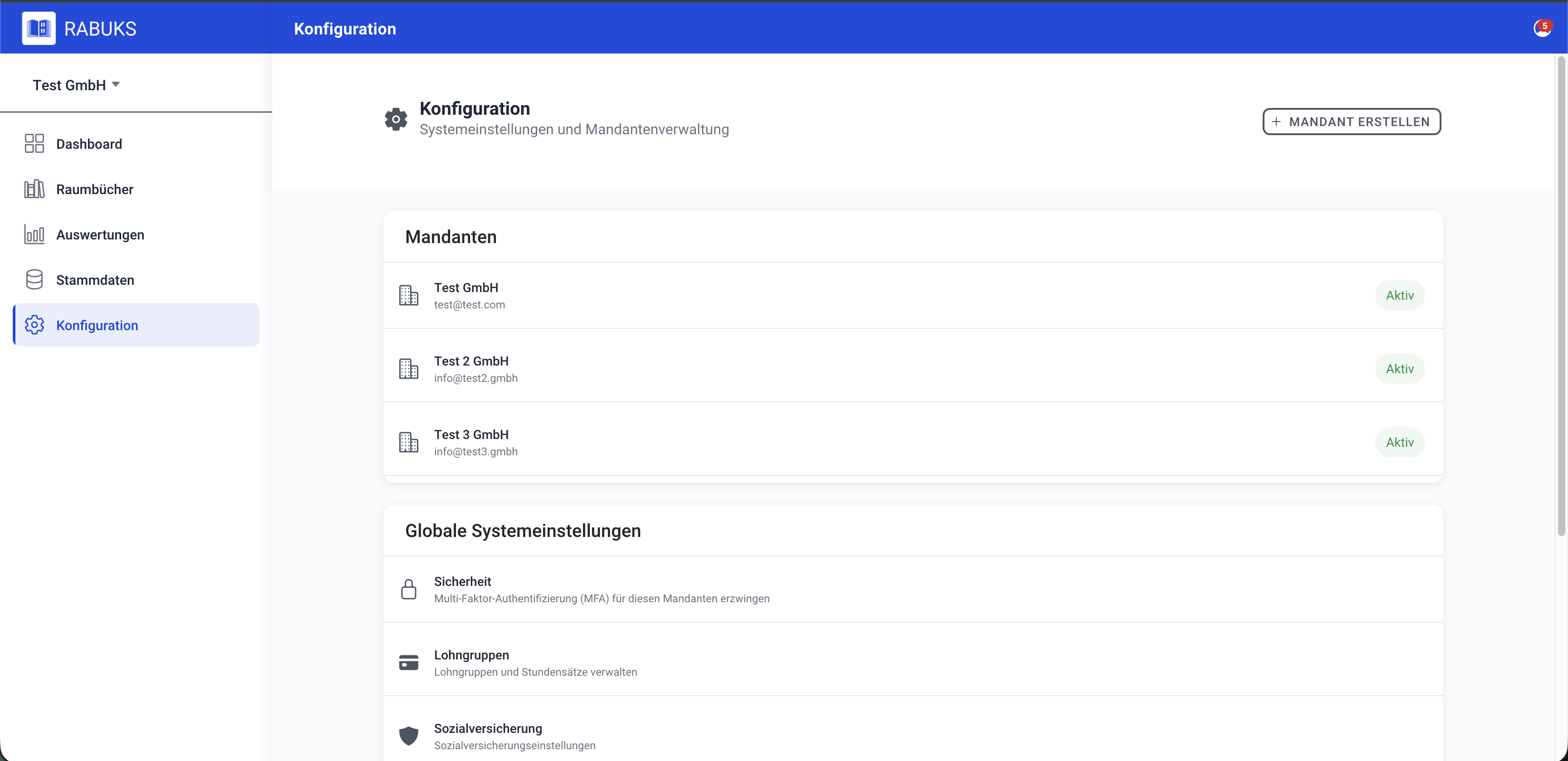Open the Test 3 GmbH tenant row
Image resolution: width=1568 pixels, height=761 pixels.
(913, 442)
